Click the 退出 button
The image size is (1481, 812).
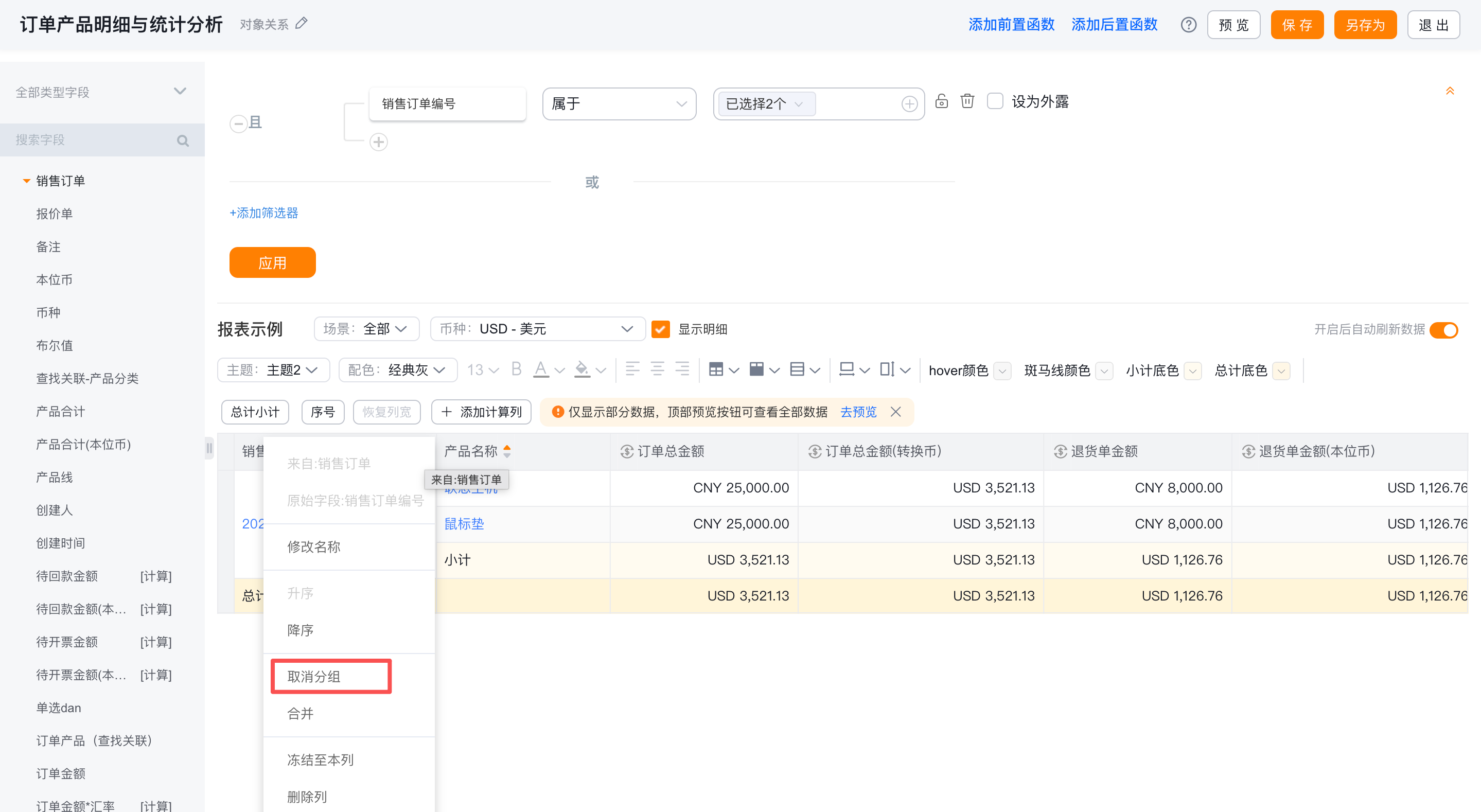click(x=1433, y=25)
